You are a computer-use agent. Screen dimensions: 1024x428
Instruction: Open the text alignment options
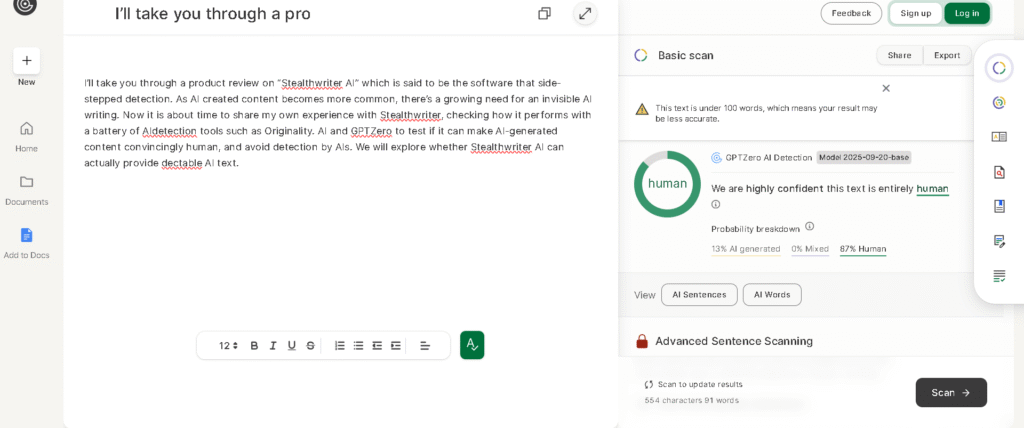coord(425,346)
